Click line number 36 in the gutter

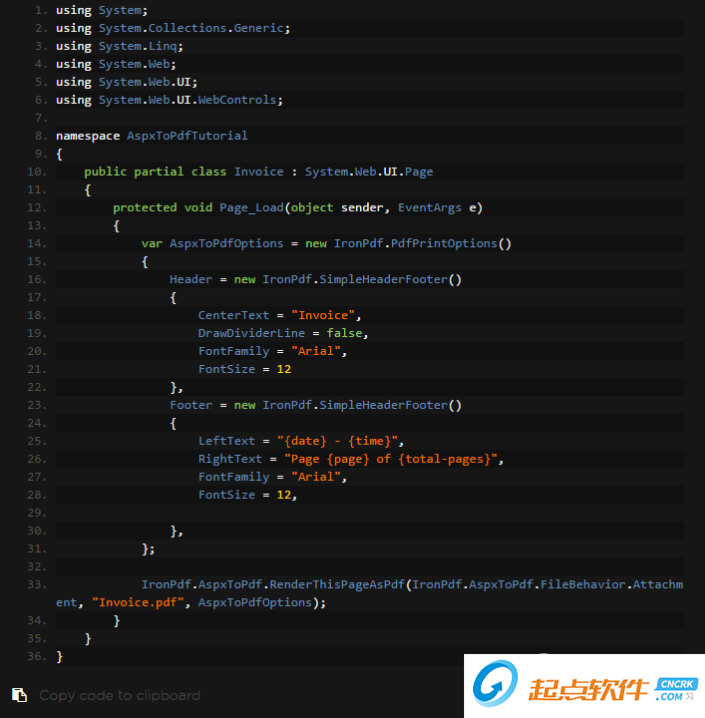click(35, 656)
